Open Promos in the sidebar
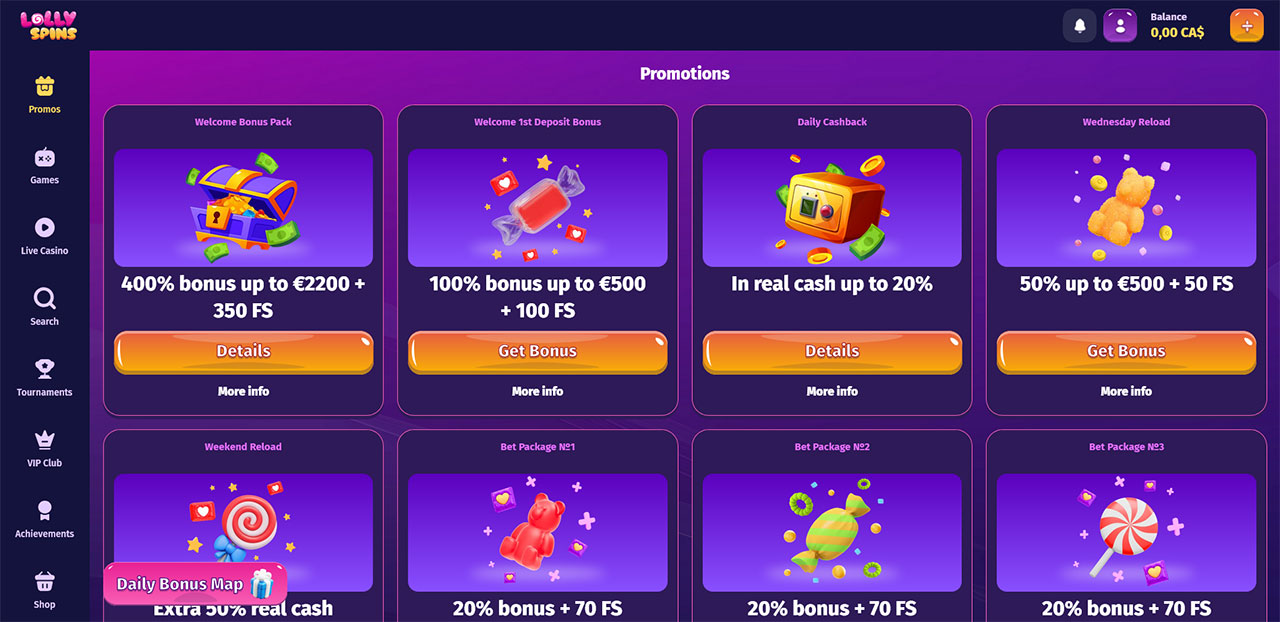 point(44,94)
